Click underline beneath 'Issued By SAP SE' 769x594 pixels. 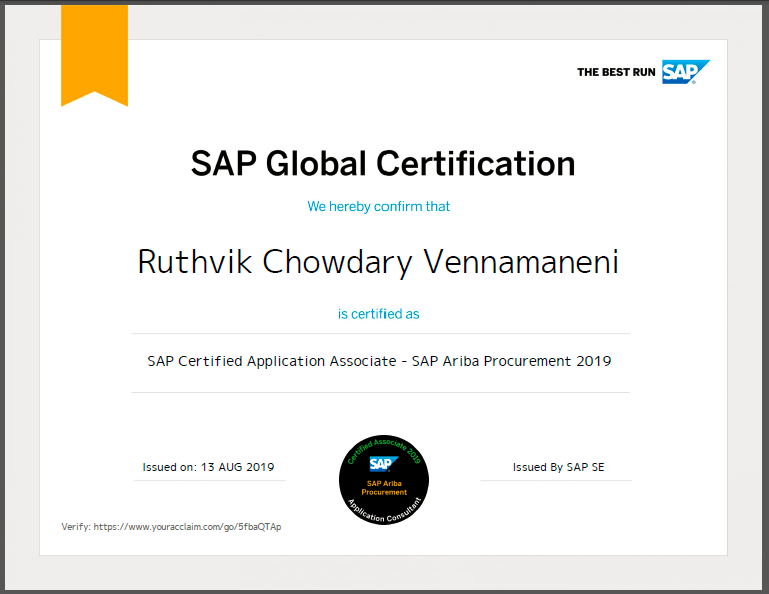pos(556,481)
